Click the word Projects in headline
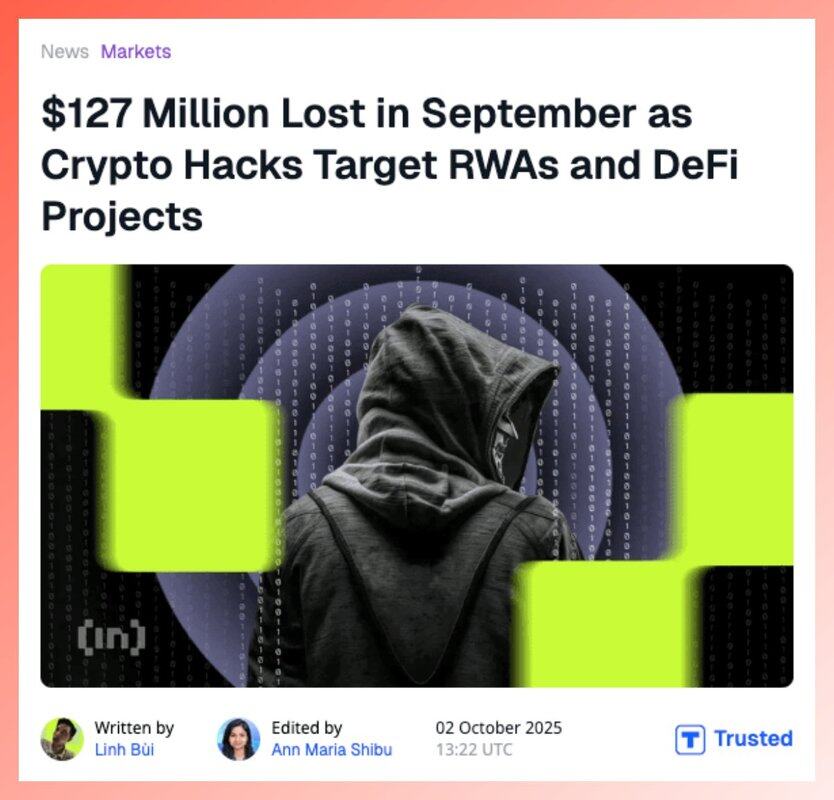This screenshot has width=834, height=800. [122, 216]
